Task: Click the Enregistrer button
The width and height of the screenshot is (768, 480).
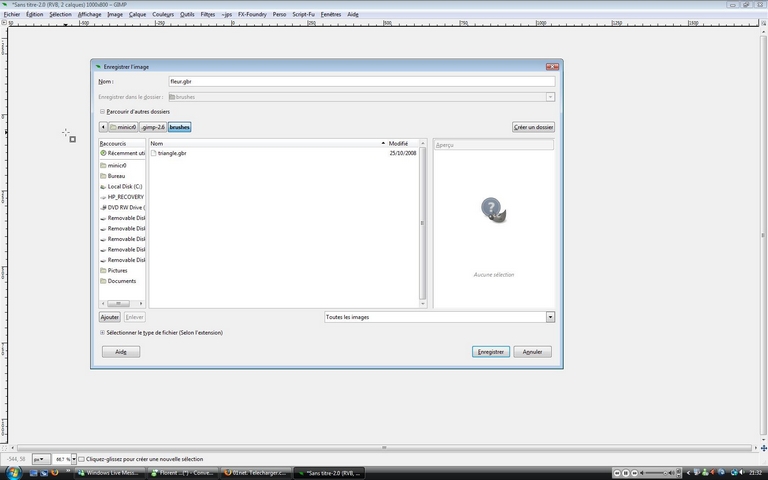Action: (491, 352)
